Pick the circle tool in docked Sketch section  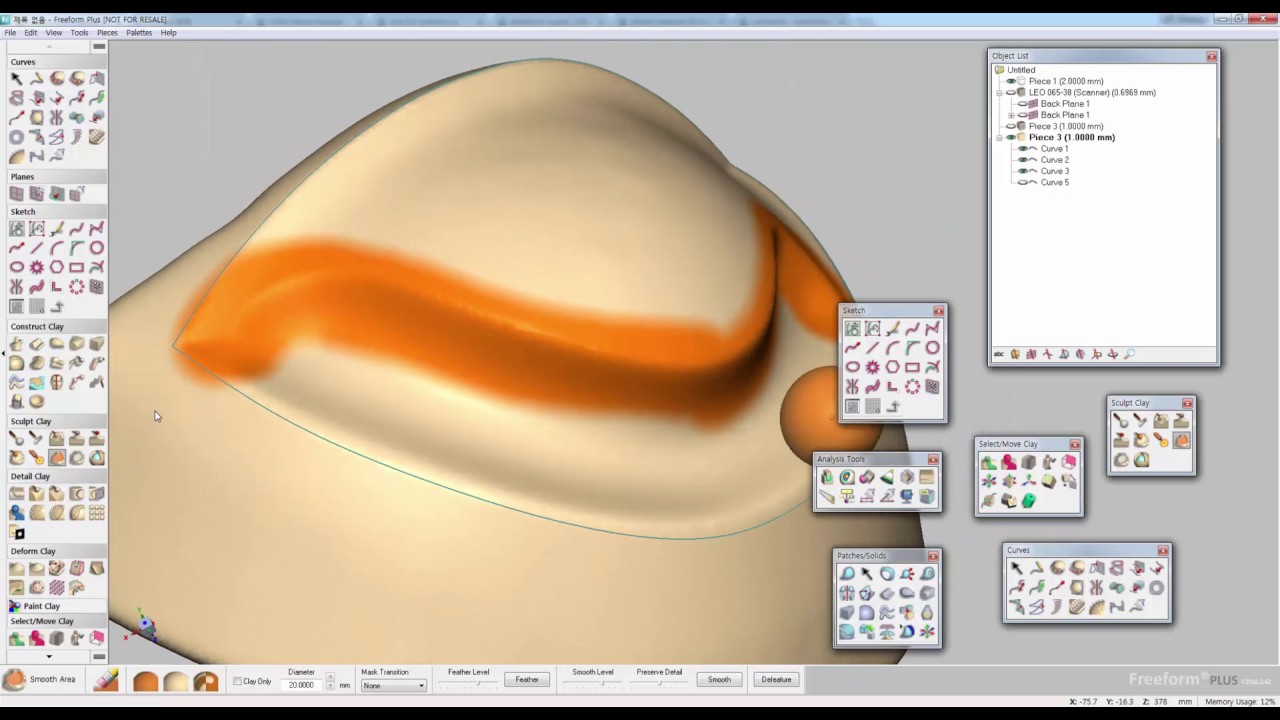tap(97, 247)
